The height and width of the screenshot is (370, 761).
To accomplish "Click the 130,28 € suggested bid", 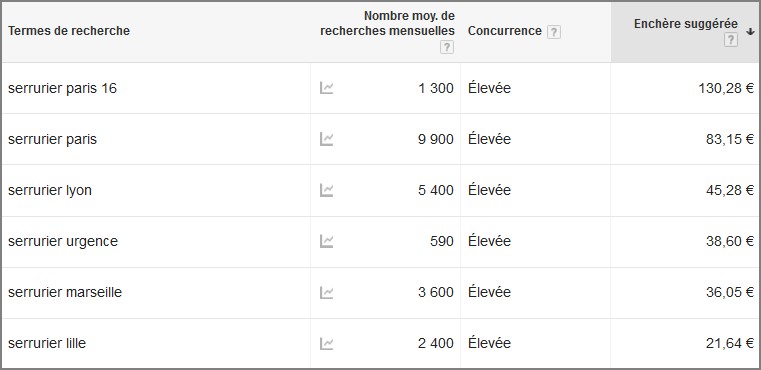I will 726,88.
